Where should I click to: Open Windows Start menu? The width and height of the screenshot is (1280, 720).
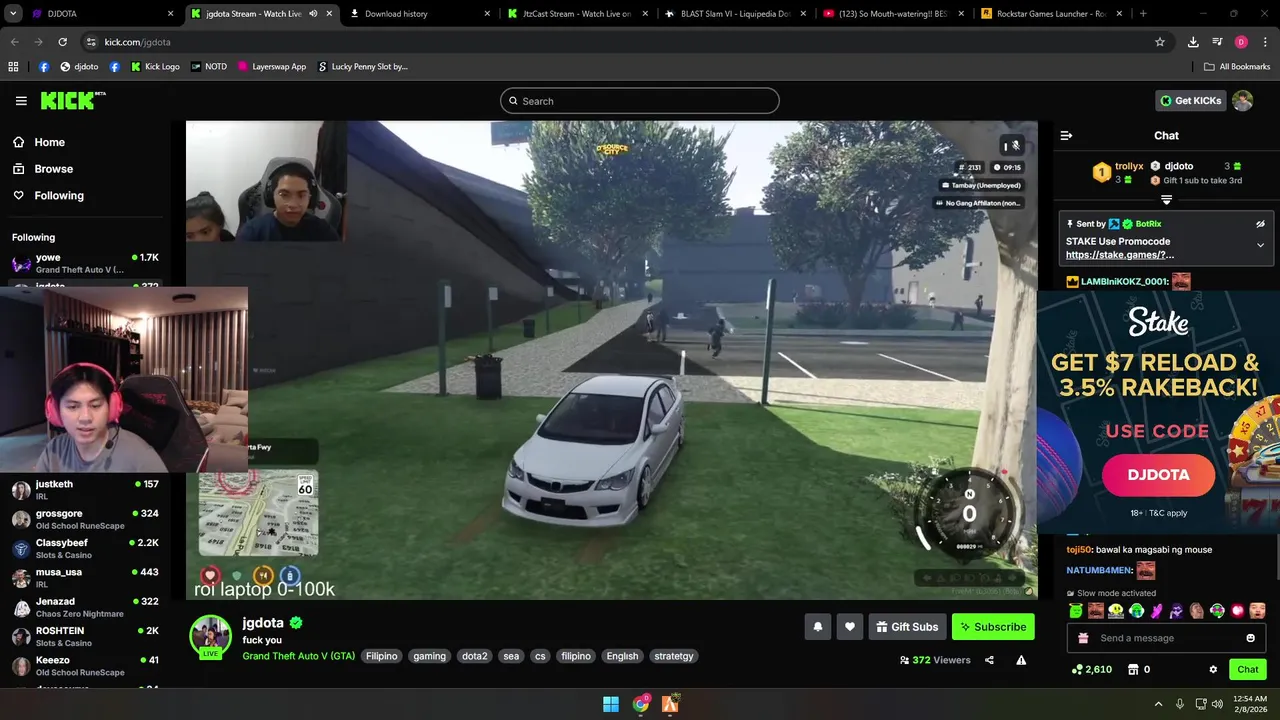(x=610, y=704)
